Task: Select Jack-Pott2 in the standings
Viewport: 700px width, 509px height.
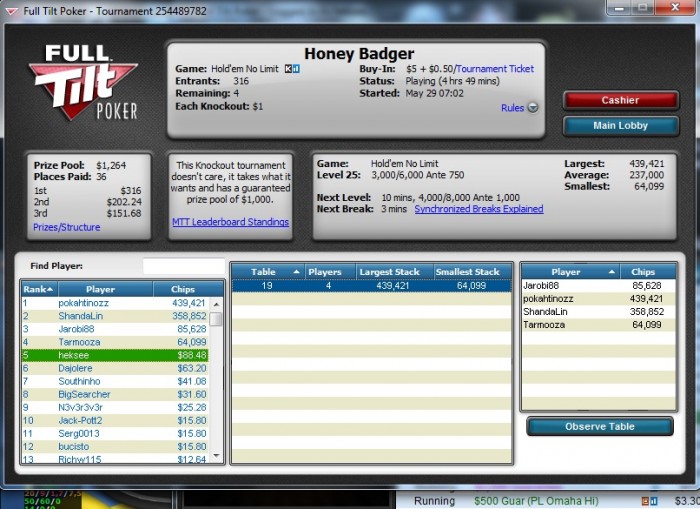Action: pos(115,421)
